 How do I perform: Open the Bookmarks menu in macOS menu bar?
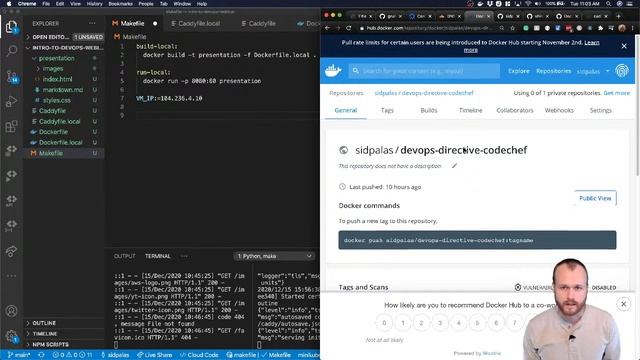(120, 4)
